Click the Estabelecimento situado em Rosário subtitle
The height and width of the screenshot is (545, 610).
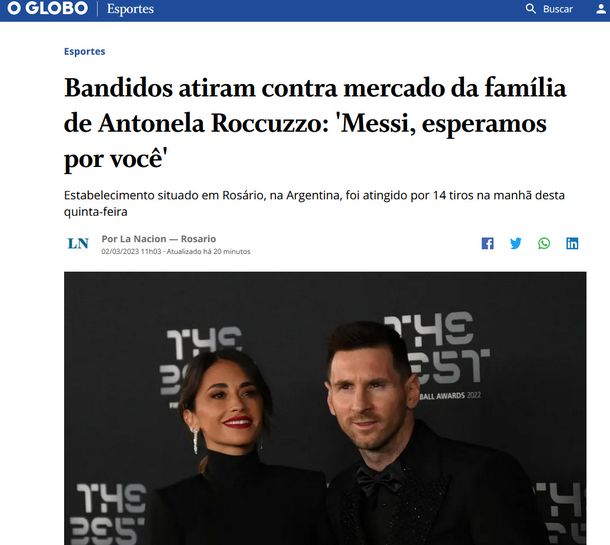coord(314,203)
